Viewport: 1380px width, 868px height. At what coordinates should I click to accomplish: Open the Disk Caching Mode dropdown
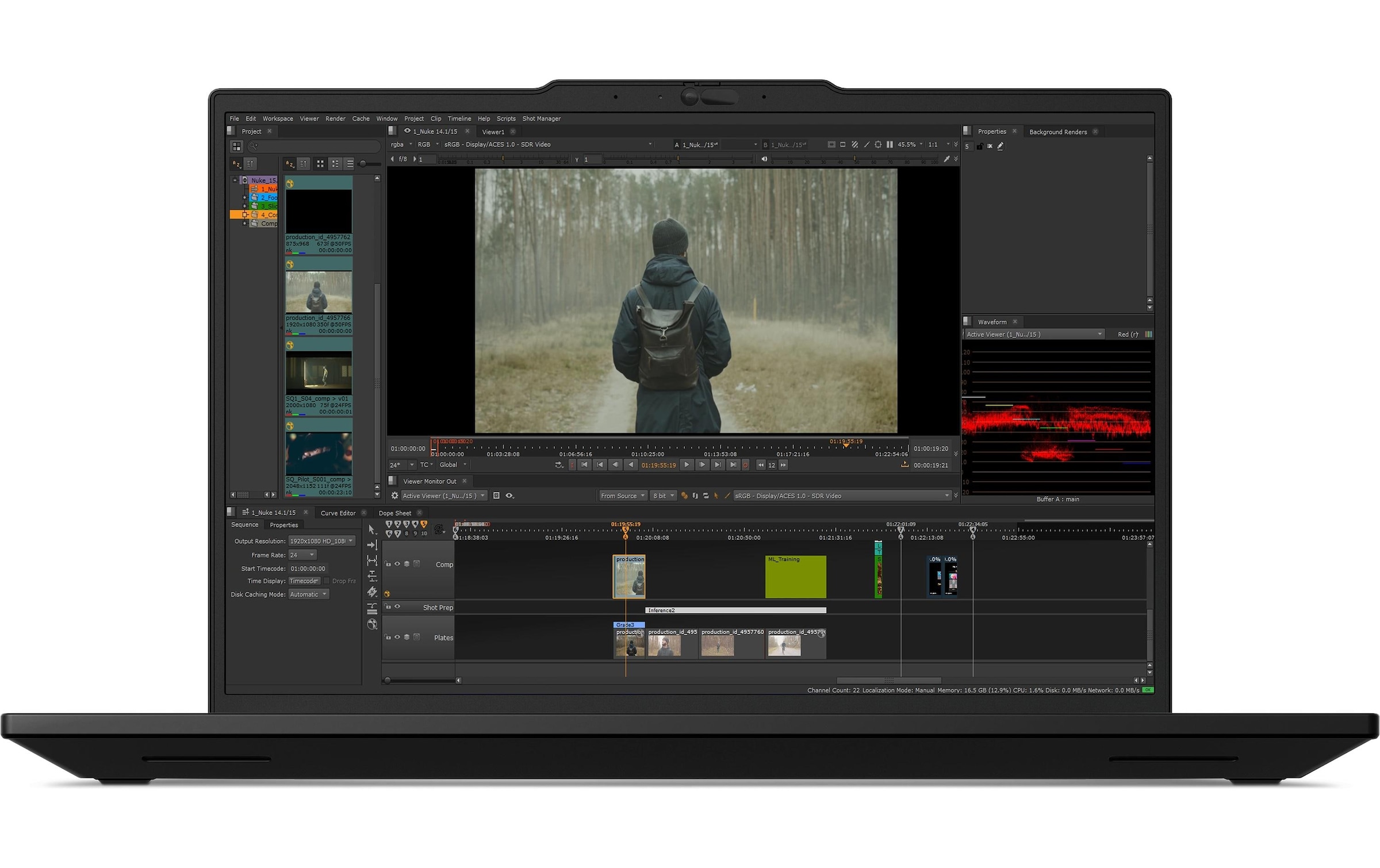click(308, 594)
